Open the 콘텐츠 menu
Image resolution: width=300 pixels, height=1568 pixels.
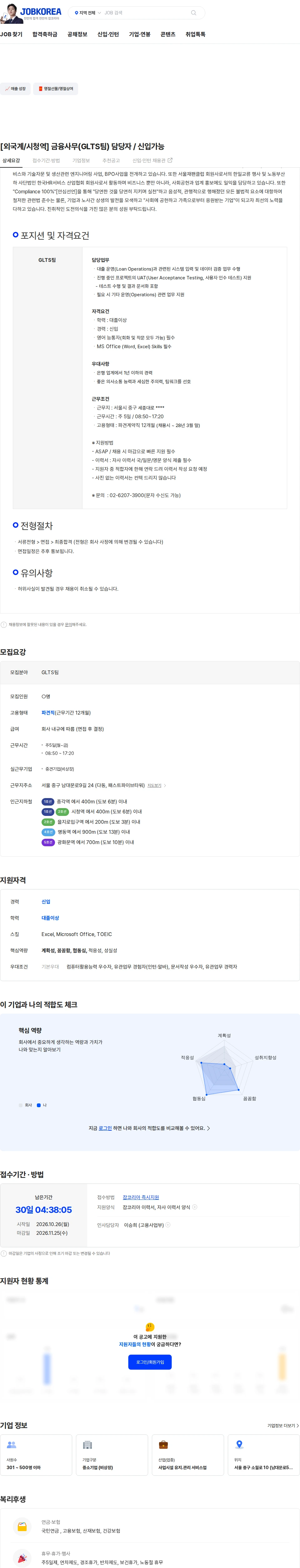coord(168,35)
